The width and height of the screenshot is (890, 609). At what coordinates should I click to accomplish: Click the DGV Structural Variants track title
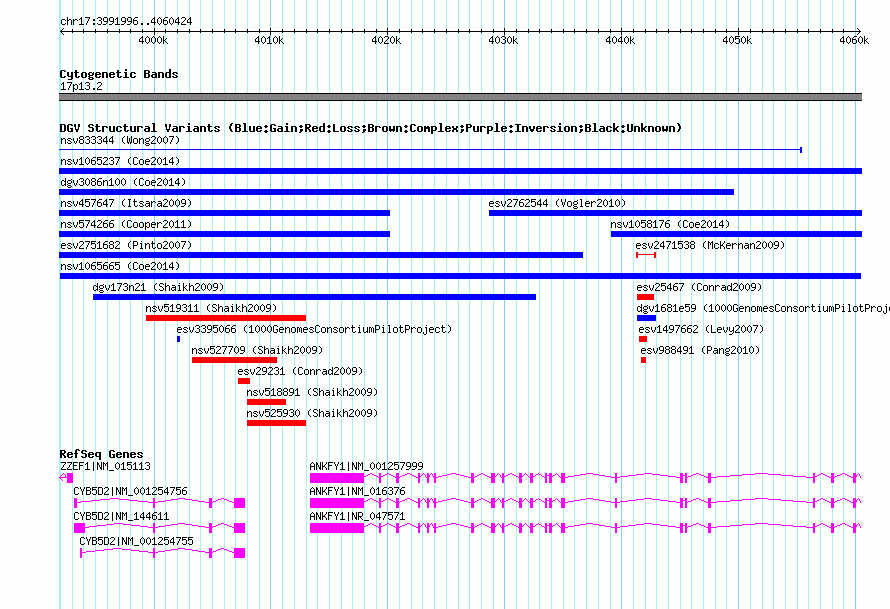point(371,128)
